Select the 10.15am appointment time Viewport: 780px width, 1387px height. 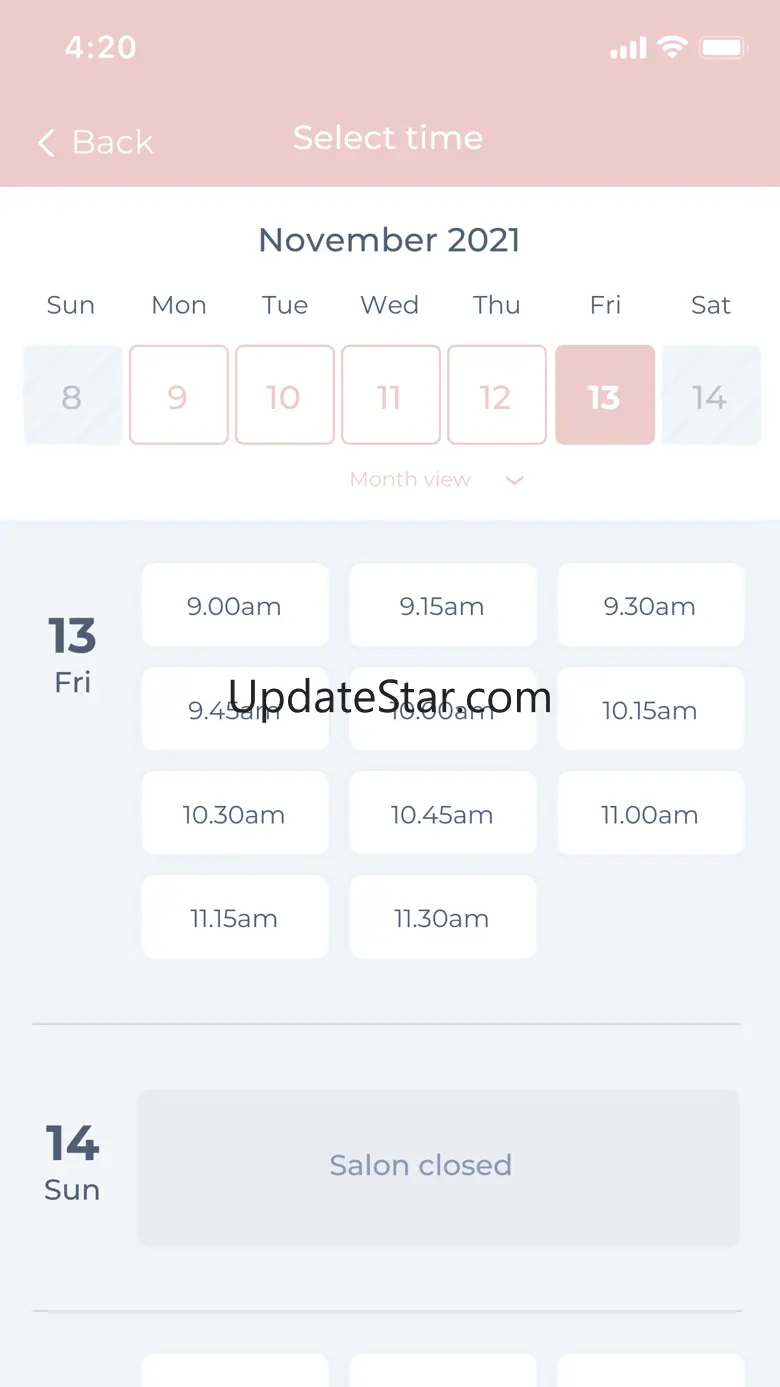(650, 710)
